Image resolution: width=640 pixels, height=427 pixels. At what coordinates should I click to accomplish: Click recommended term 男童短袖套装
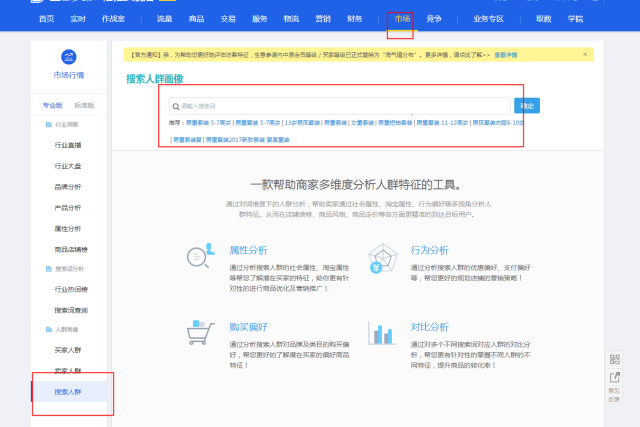(395, 123)
